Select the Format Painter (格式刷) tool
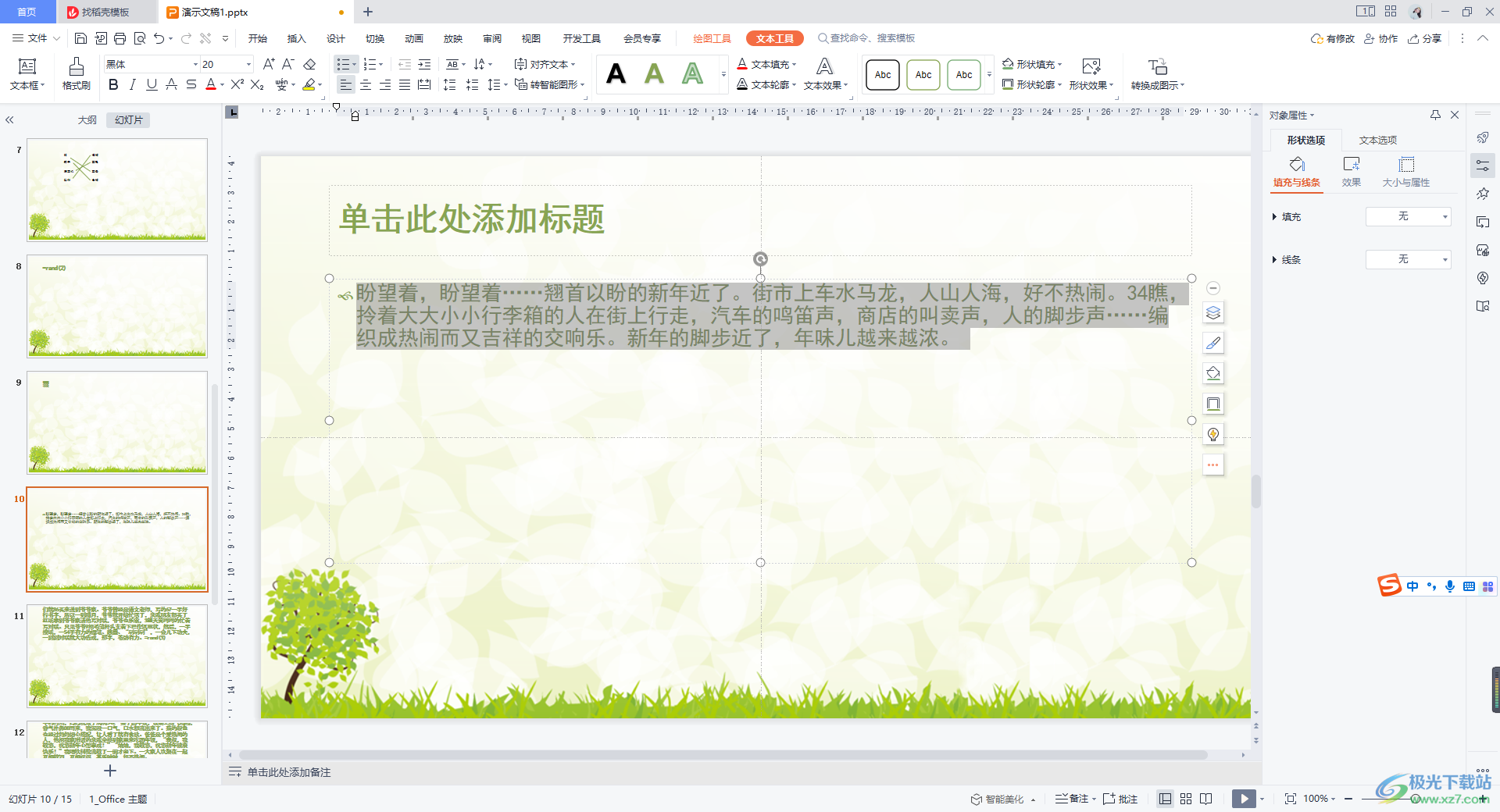This screenshot has height=812, width=1500. point(76,74)
